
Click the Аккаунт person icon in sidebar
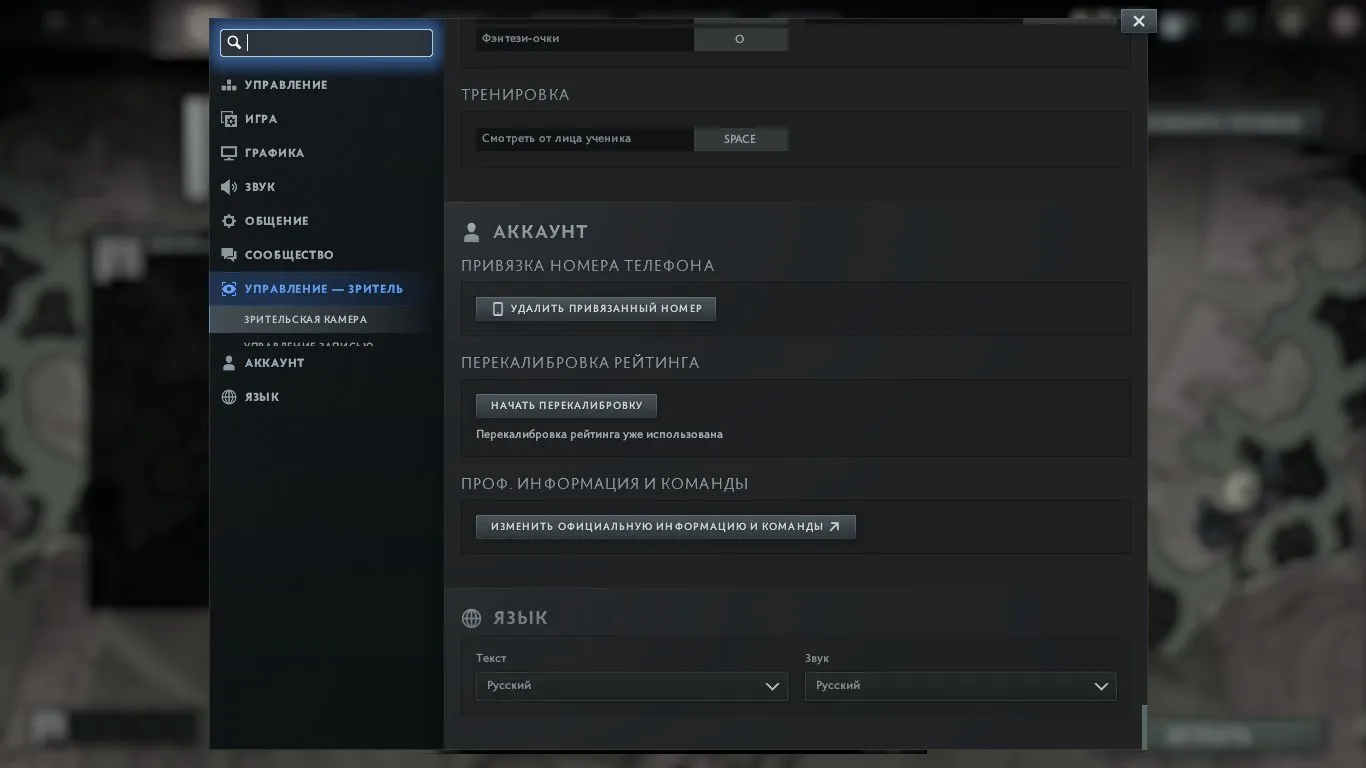point(229,363)
